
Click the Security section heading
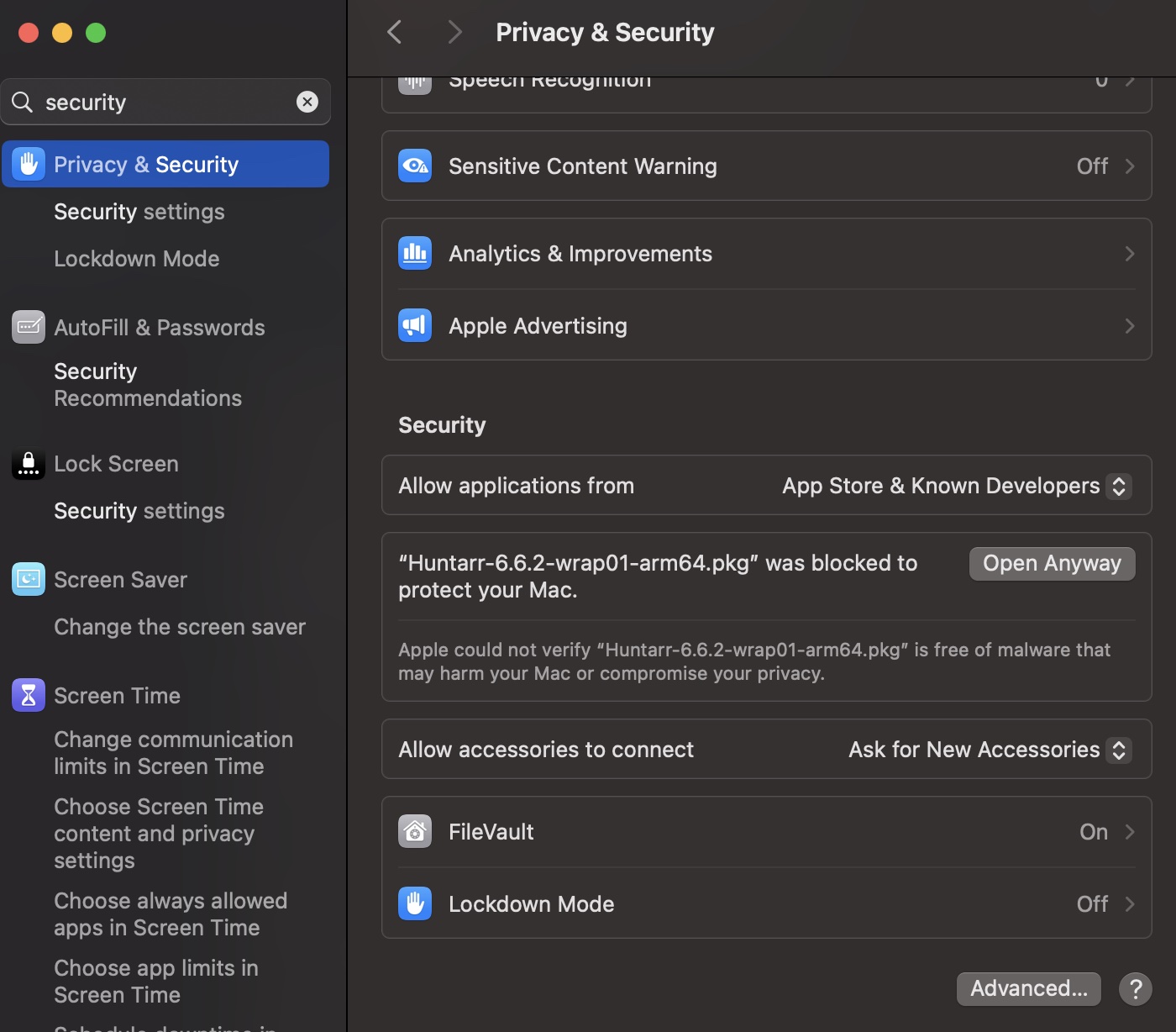pyautogui.click(x=442, y=425)
